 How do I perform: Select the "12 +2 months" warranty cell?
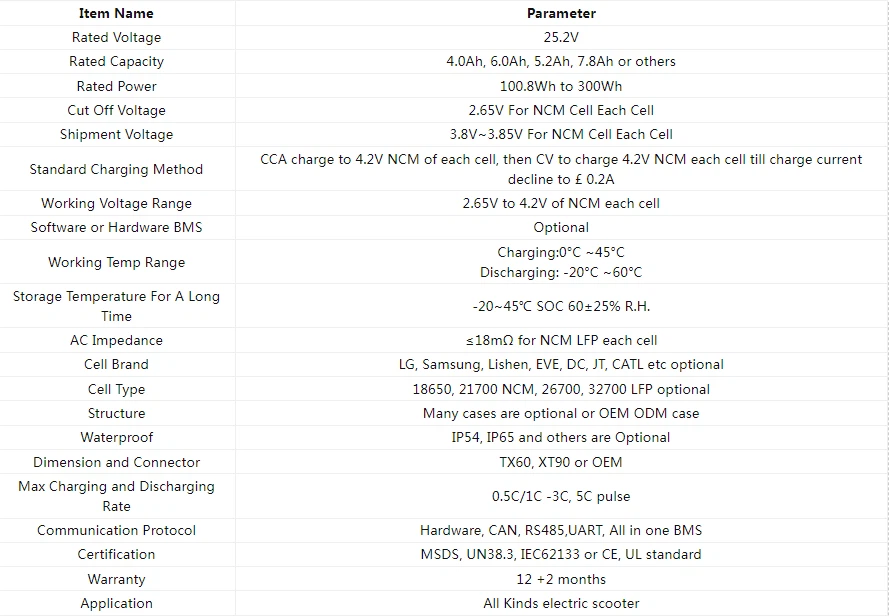pyautogui.click(x=561, y=579)
